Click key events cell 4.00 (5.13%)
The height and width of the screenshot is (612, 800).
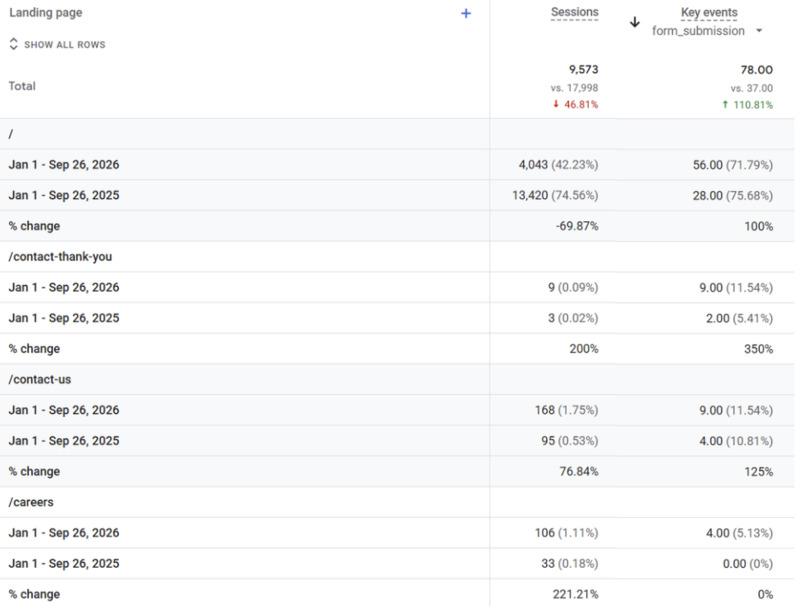739,533
